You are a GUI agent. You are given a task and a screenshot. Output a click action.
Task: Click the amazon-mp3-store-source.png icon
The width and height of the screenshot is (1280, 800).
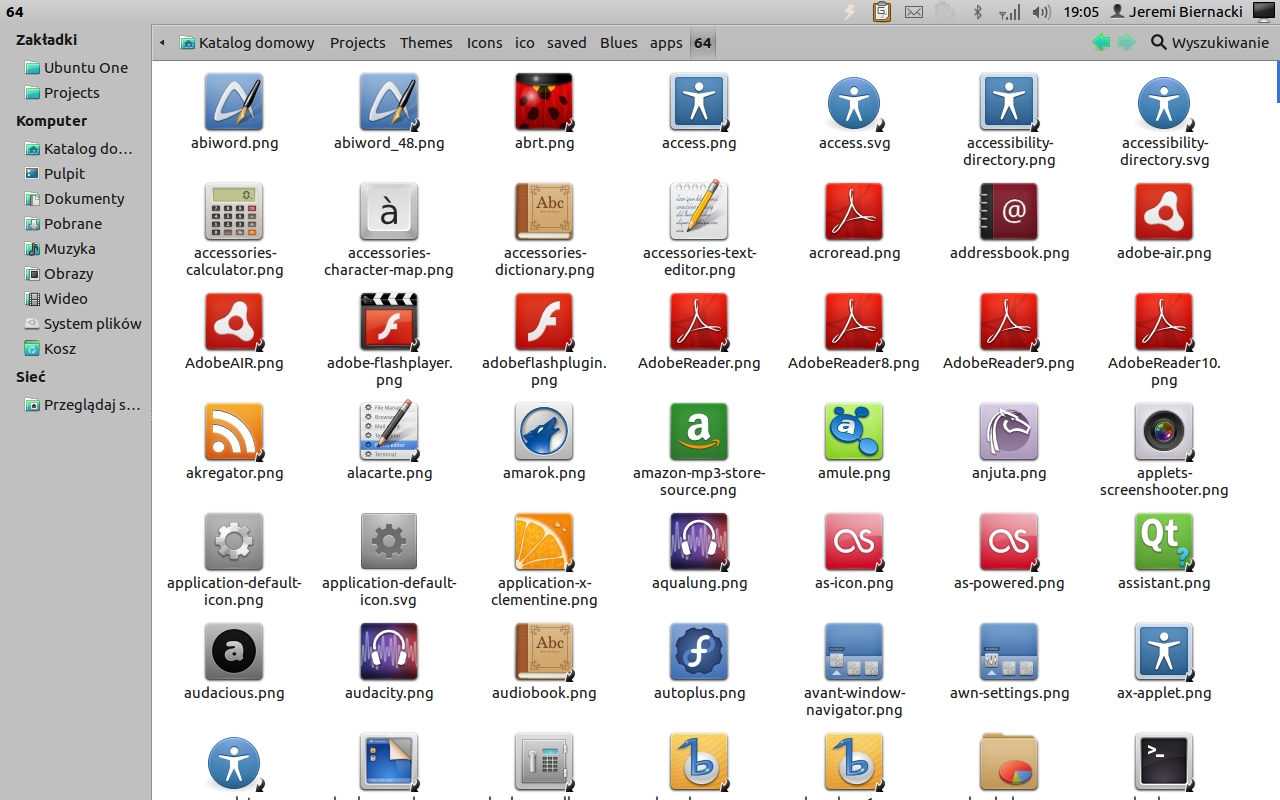(x=699, y=432)
